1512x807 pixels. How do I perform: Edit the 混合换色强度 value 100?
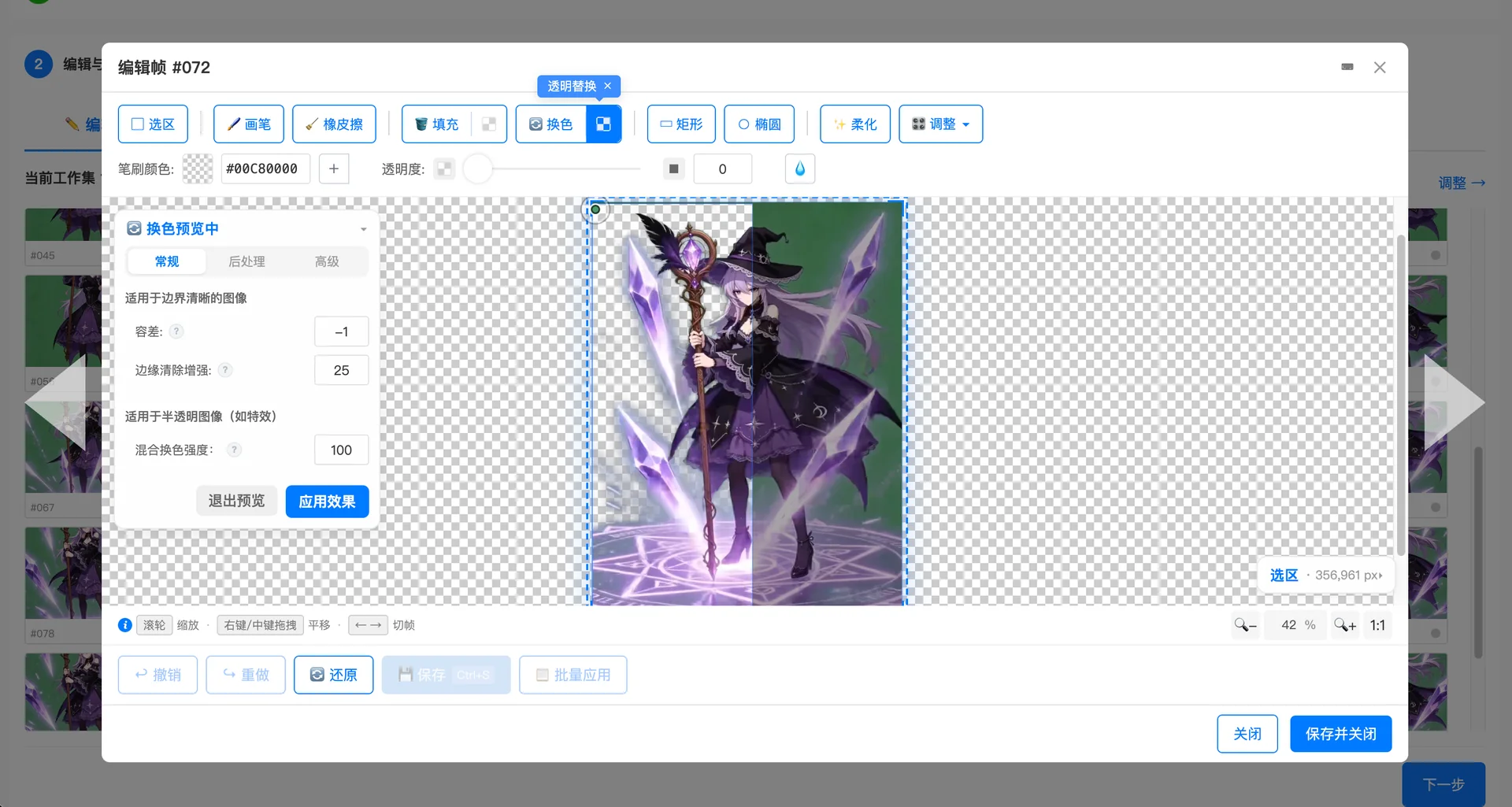(x=341, y=450)
